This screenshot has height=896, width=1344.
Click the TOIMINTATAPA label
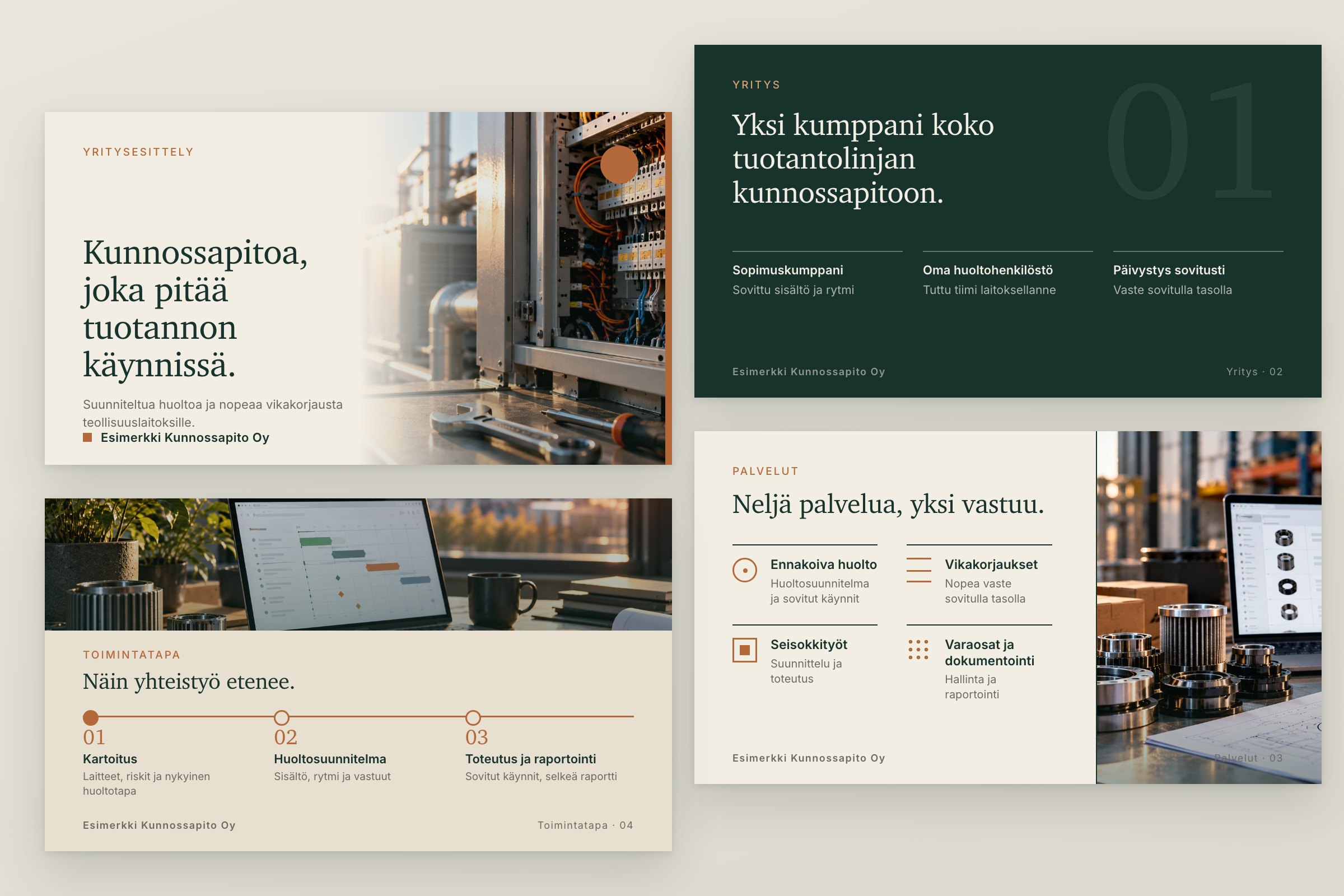point(132,655)
